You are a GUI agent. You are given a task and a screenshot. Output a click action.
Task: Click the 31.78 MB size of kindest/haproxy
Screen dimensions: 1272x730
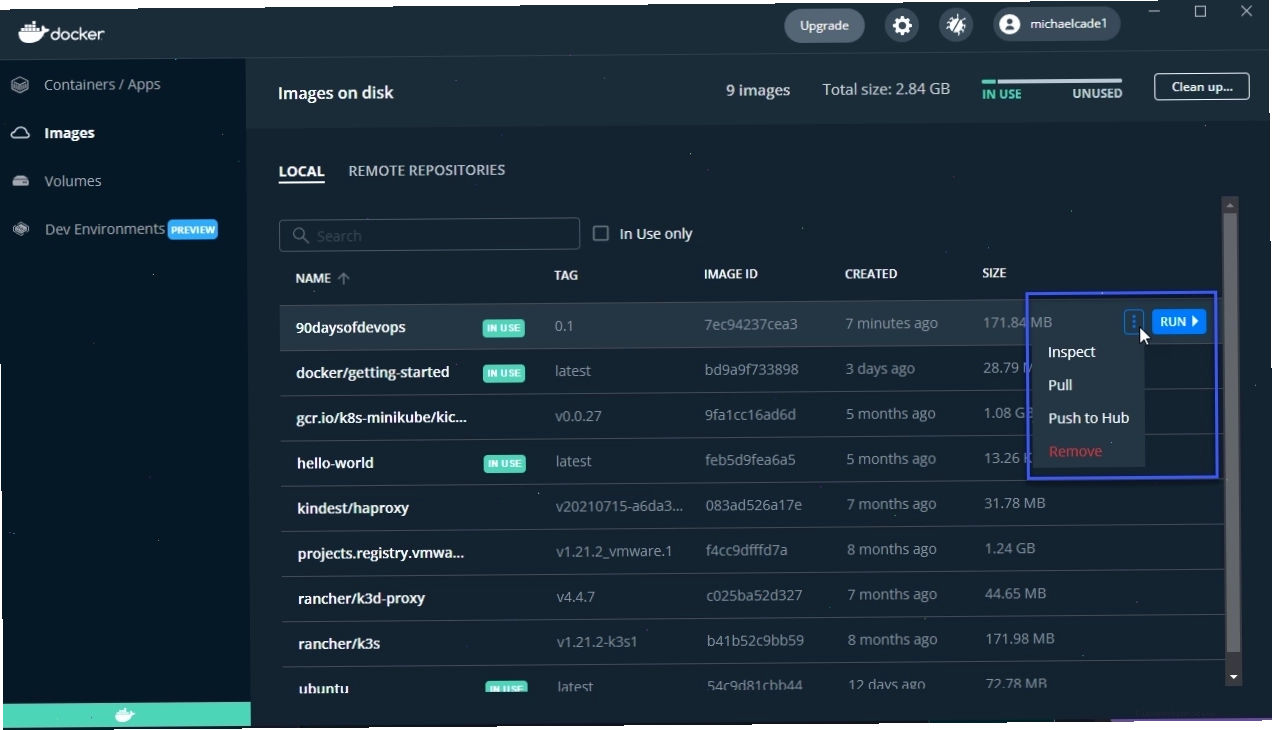coord(1015,503)
